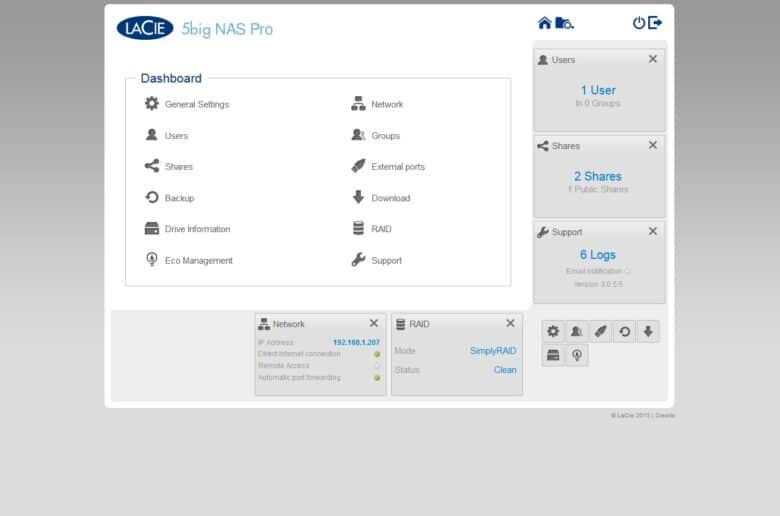Close the Network widget
This screenshot has height=516, width=780.
[374, 323]
